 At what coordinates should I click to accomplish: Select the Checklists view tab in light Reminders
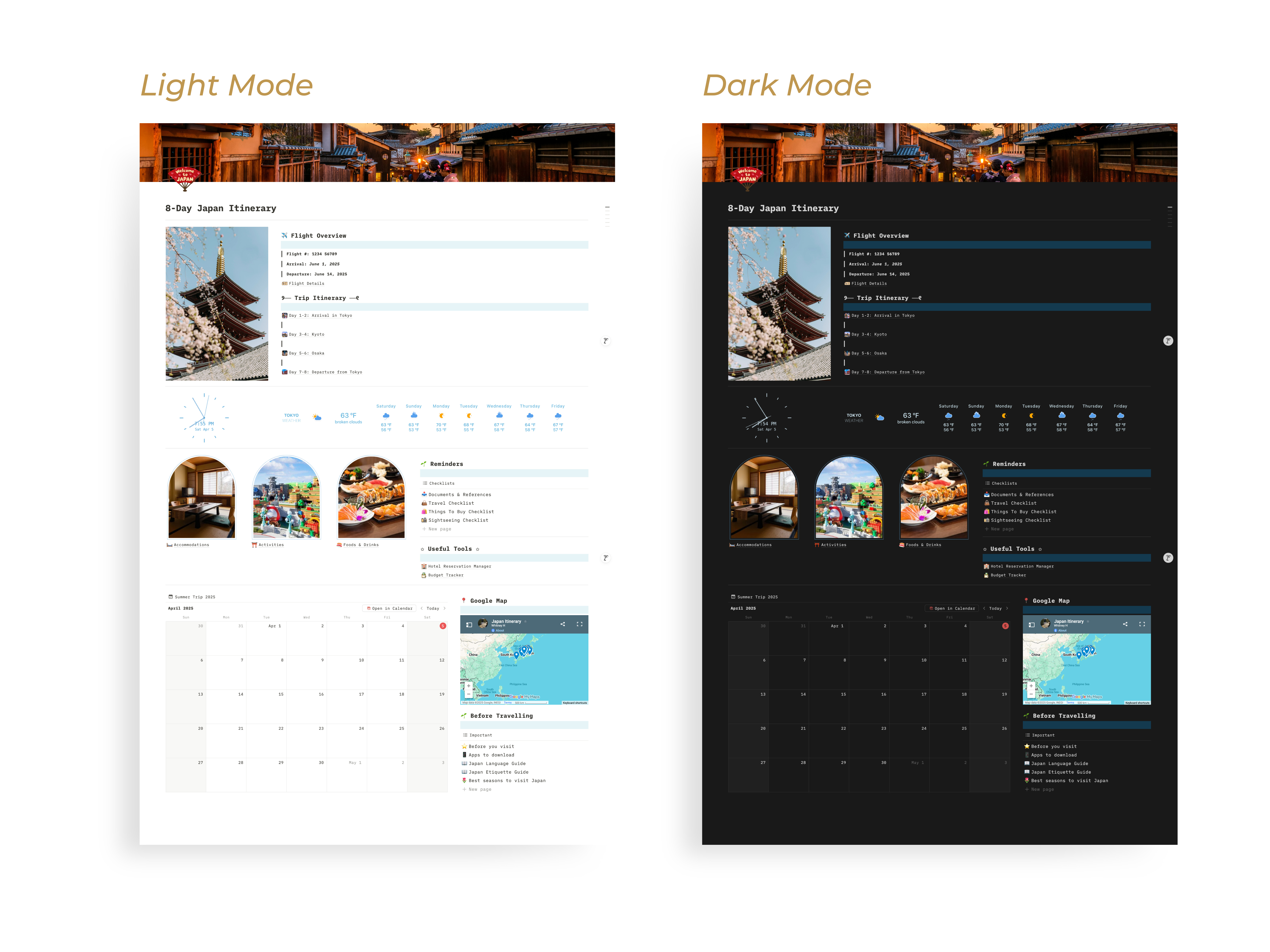click(x=439, y=483)
